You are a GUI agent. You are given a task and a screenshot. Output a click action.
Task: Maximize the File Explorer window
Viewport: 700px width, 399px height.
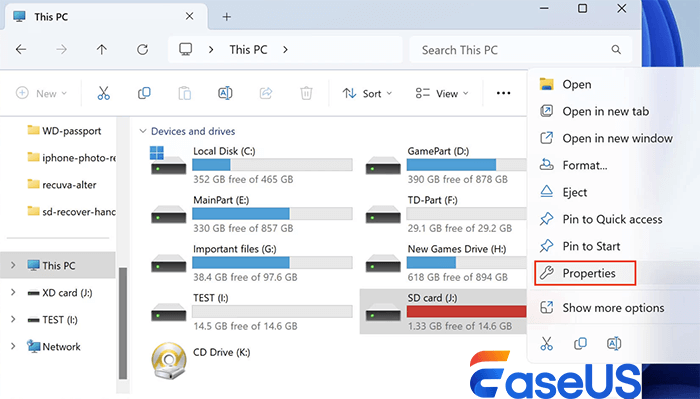pyautogui.click(x=582, y=8)
